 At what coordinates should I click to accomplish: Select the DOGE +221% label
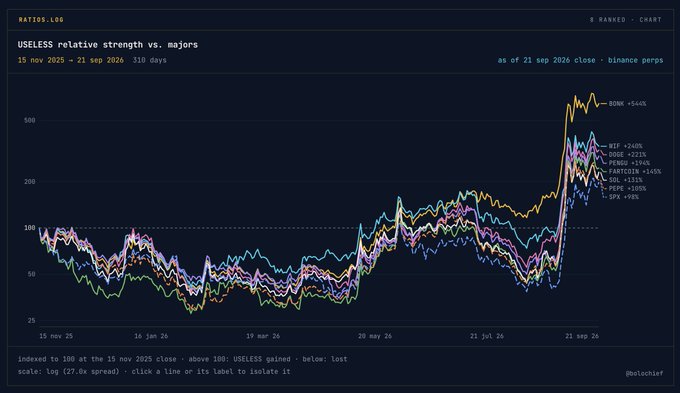pyautogui.click(x=627, y=154)
